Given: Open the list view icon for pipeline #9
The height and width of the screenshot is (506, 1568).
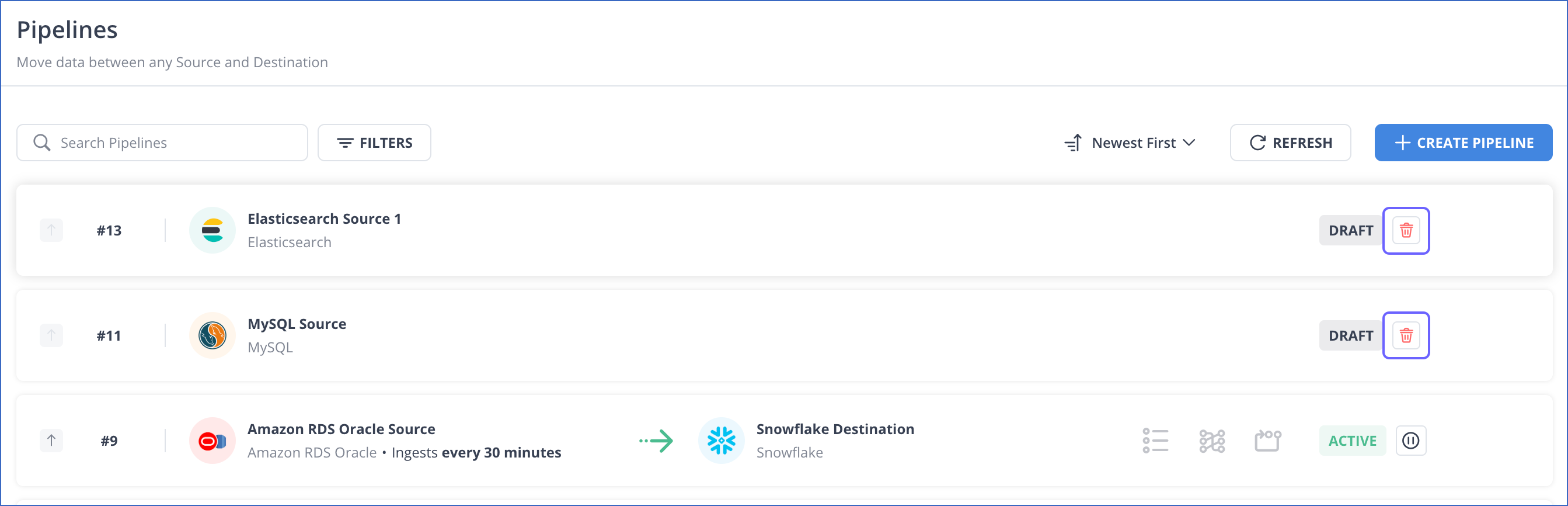Looking at the screenshot, I should [x=1155, y=440].
